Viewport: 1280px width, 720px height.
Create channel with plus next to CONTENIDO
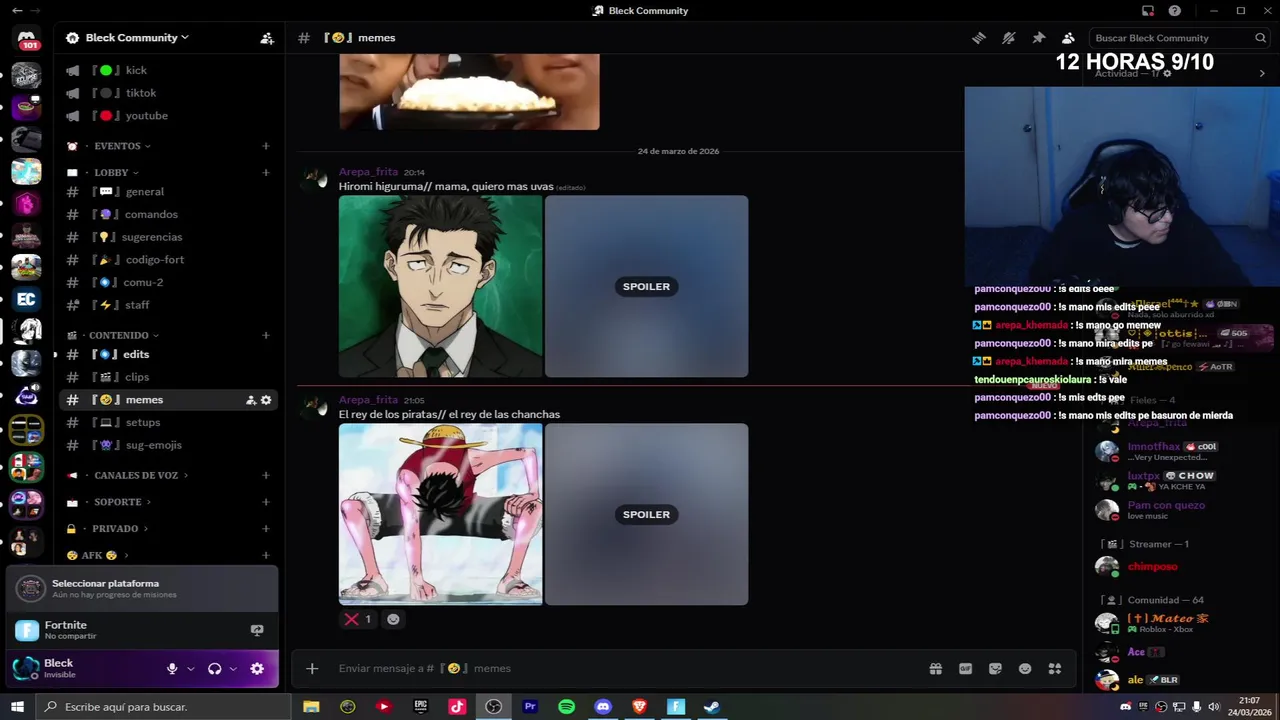tap(266, 335)
